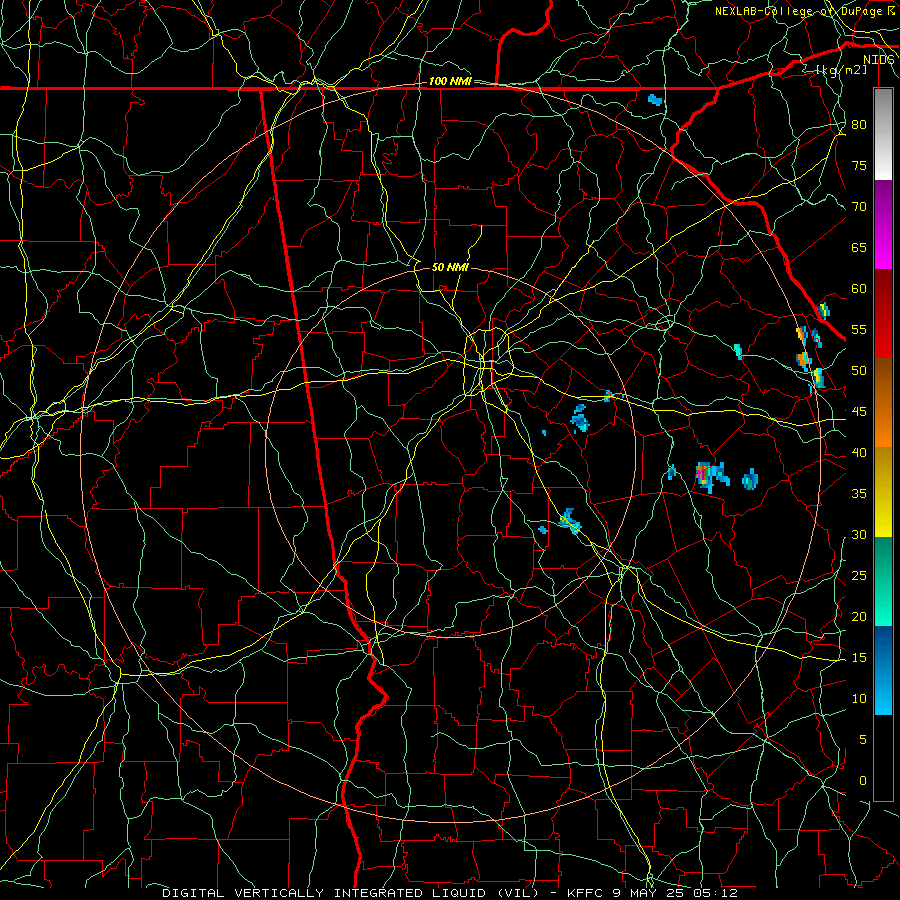Viewport: 900px width, 900px height.
Task: Click the "10" value on the VIL scale
Action: click(859, 699)
